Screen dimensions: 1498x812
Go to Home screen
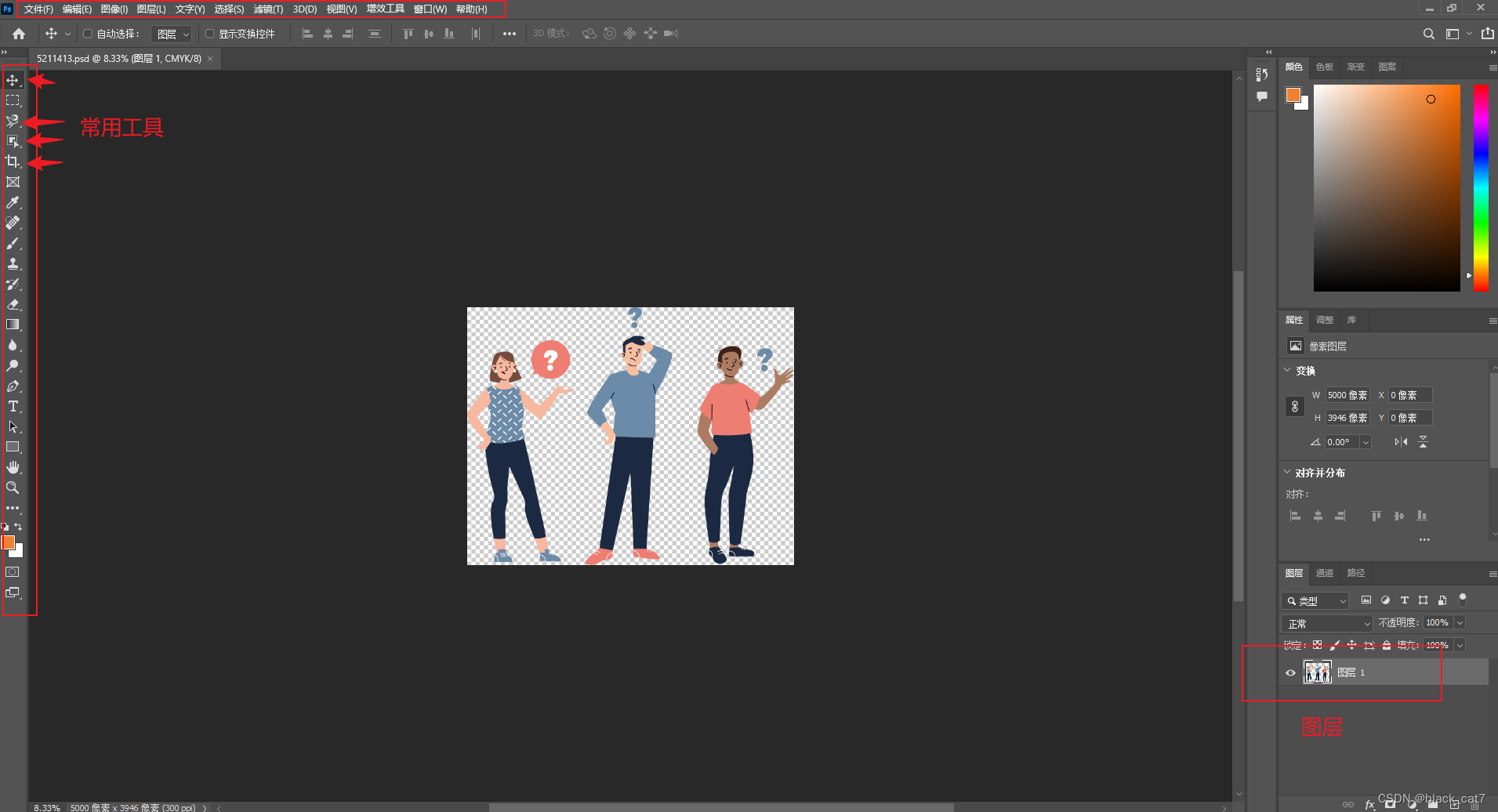(19, 34)
